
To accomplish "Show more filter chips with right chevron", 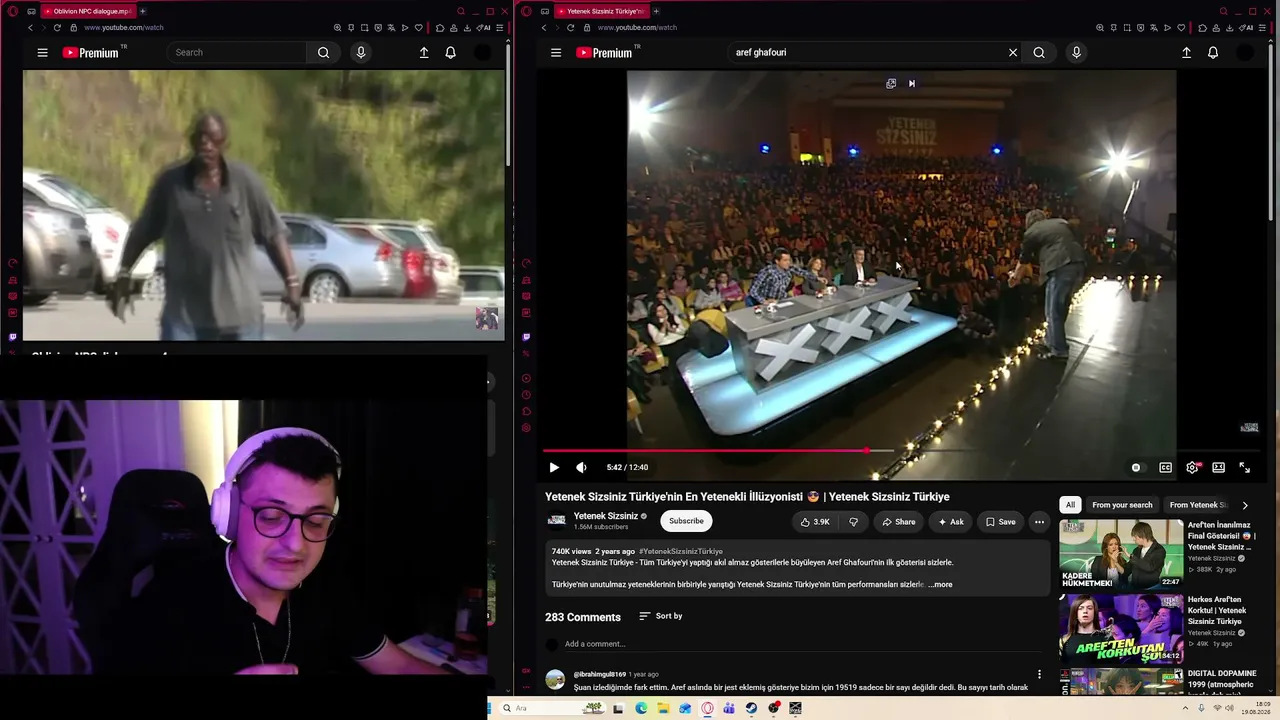I will 1245,505.
